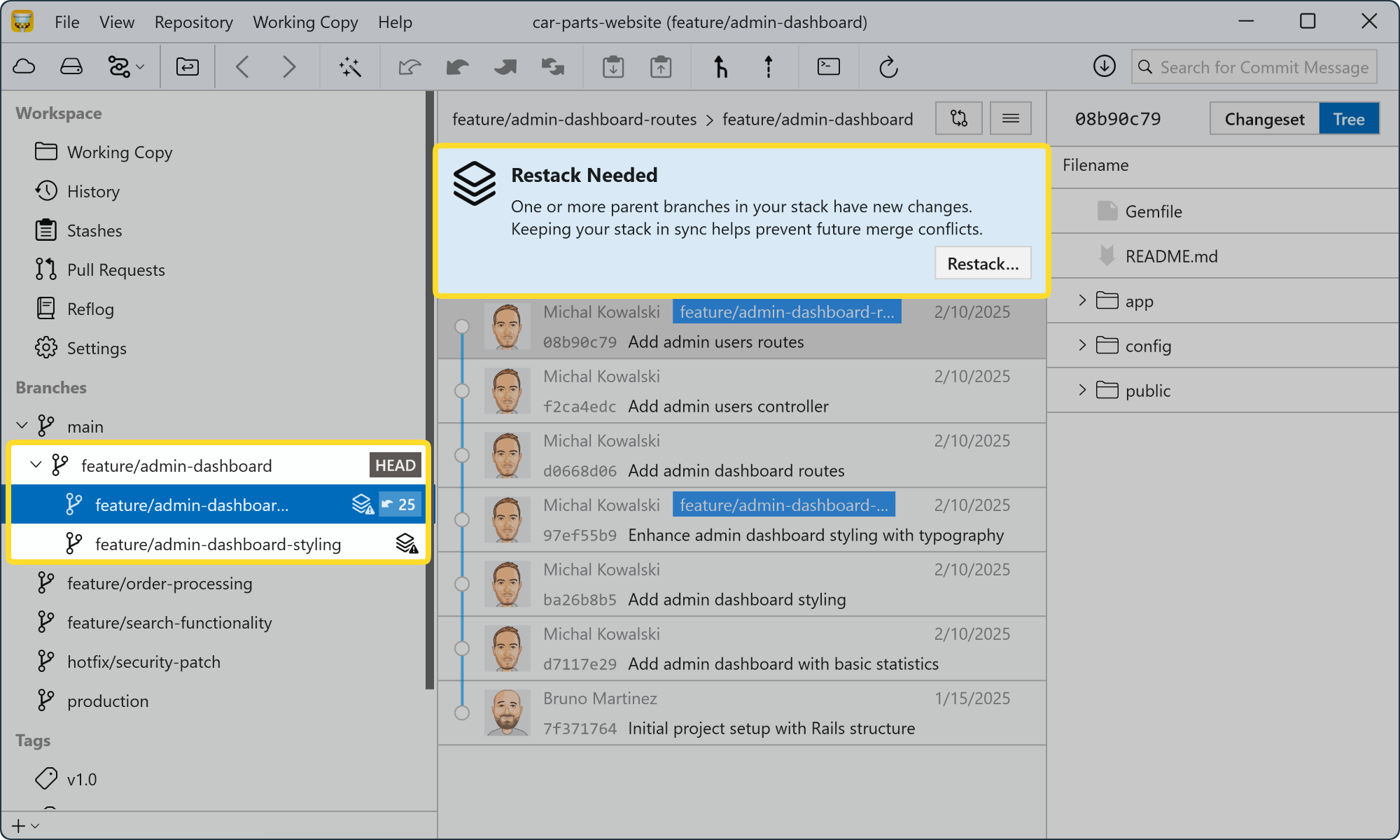Open the branch workflow dropdown in toolbar
This screenshot has height=840, width=1400.
tap(125, 67)
